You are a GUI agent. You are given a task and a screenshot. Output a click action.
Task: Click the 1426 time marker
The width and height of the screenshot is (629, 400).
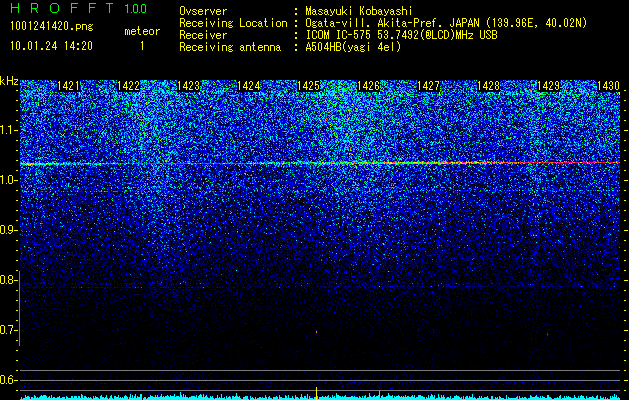(368, 86)
